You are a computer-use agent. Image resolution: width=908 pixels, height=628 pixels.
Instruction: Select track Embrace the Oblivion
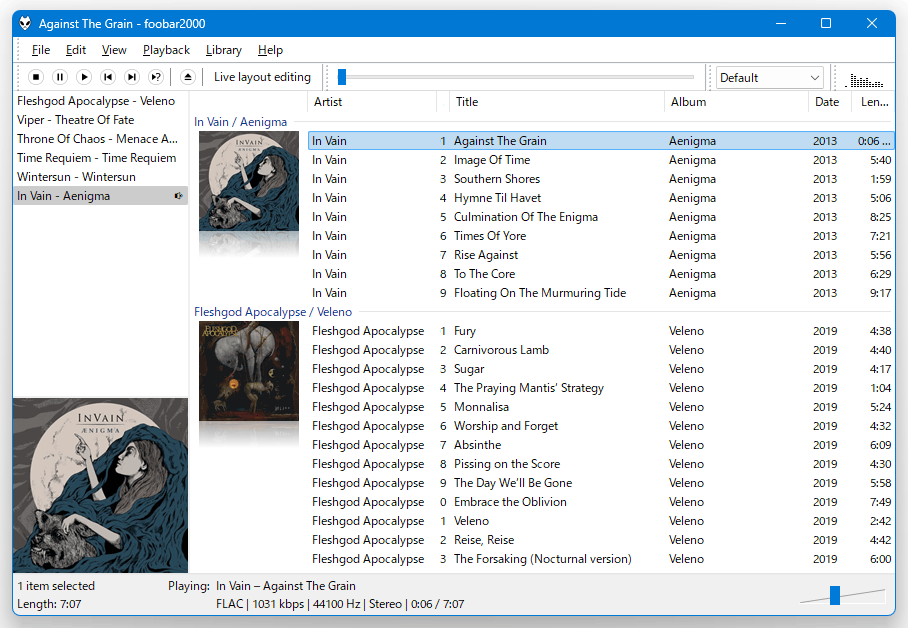601,502
